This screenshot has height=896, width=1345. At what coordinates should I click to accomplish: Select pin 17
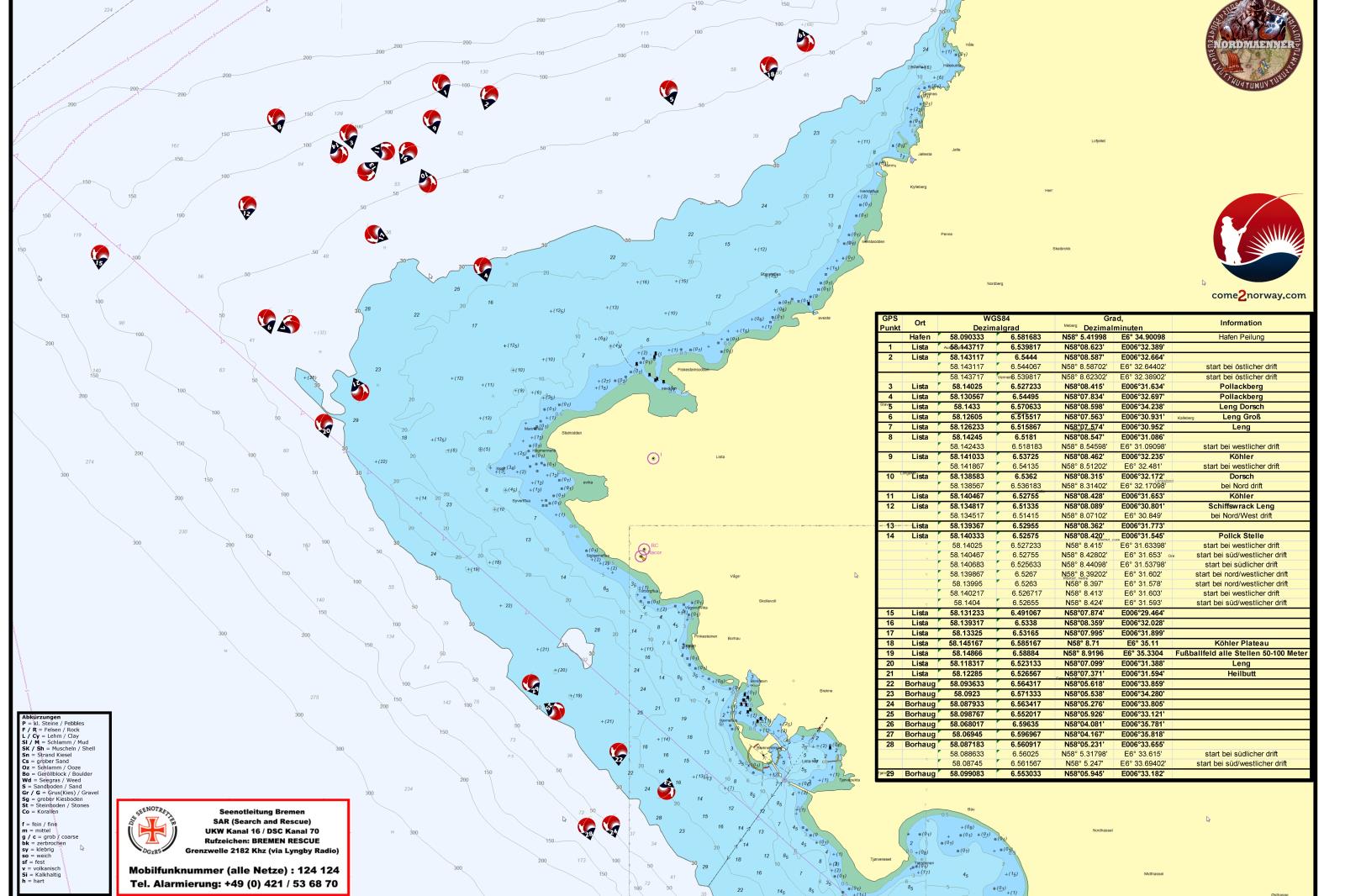373,235
